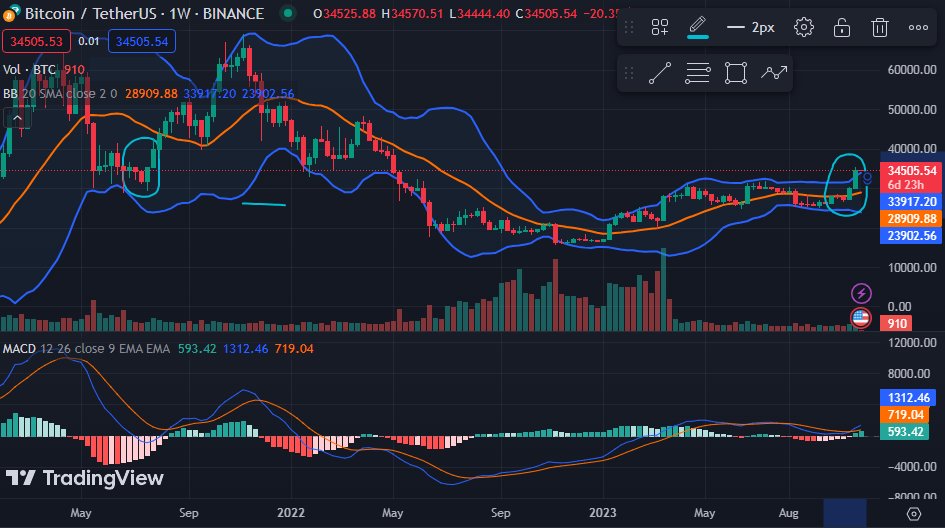Click the 60000.00 price scale label
Image resolution: width=945 pixels, height=528 pixels.
(x=912, y=70)
